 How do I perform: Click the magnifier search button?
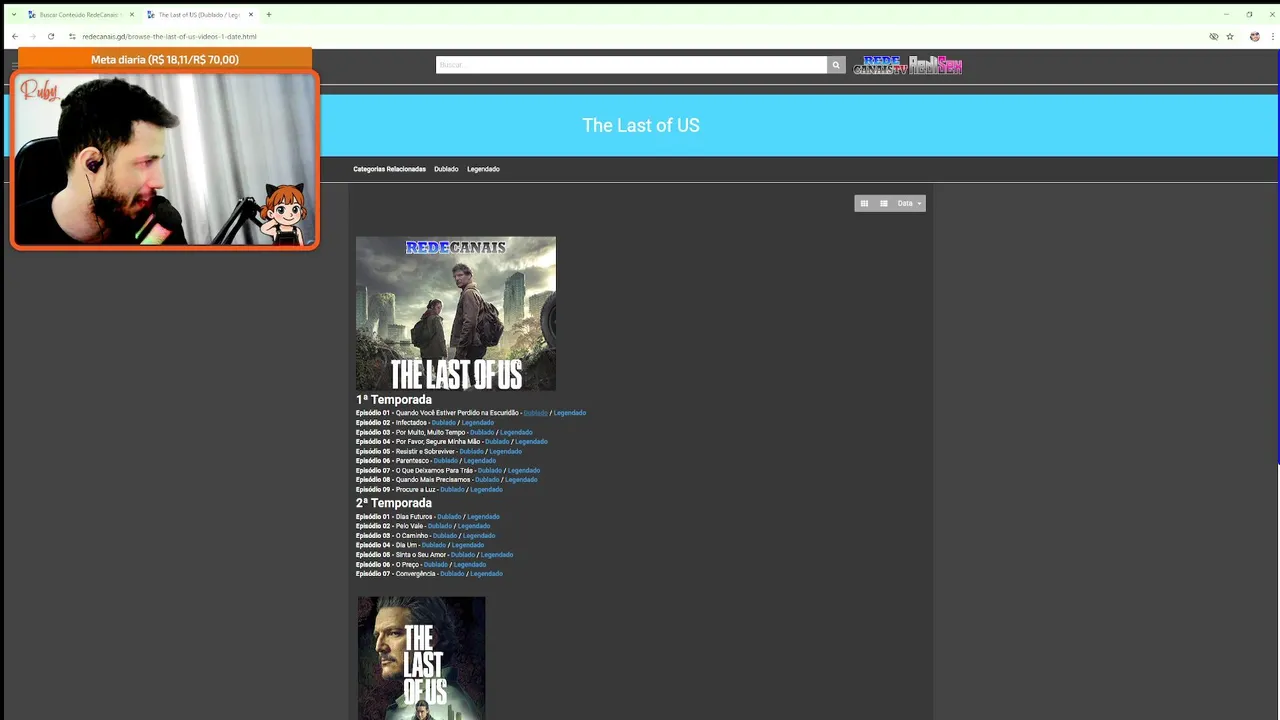click(x=836, y=65)
